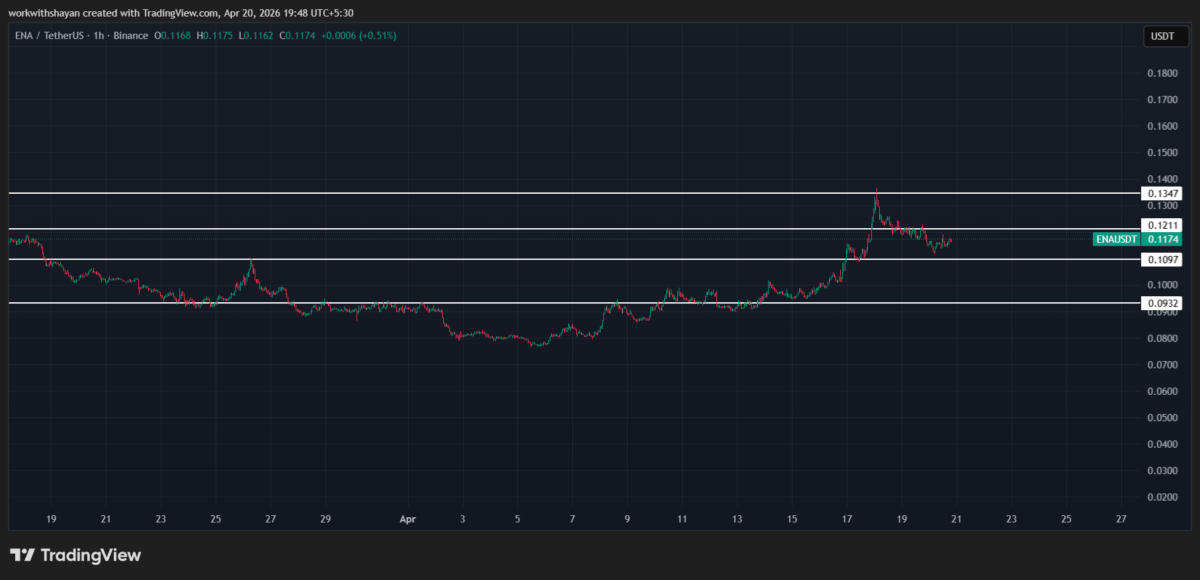This screenshot has width=1200, height=580.
Task: Click the +0.0006 (+0.51%) change value
Action: coord(360,36)
